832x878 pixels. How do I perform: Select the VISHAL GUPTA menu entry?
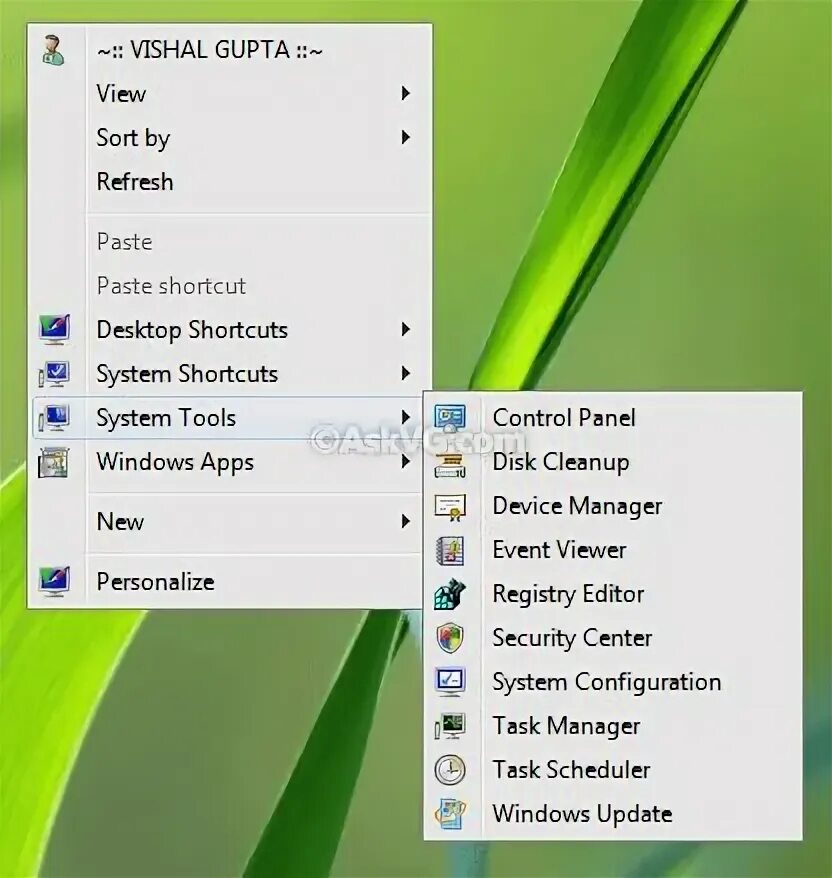coord(230,50)
